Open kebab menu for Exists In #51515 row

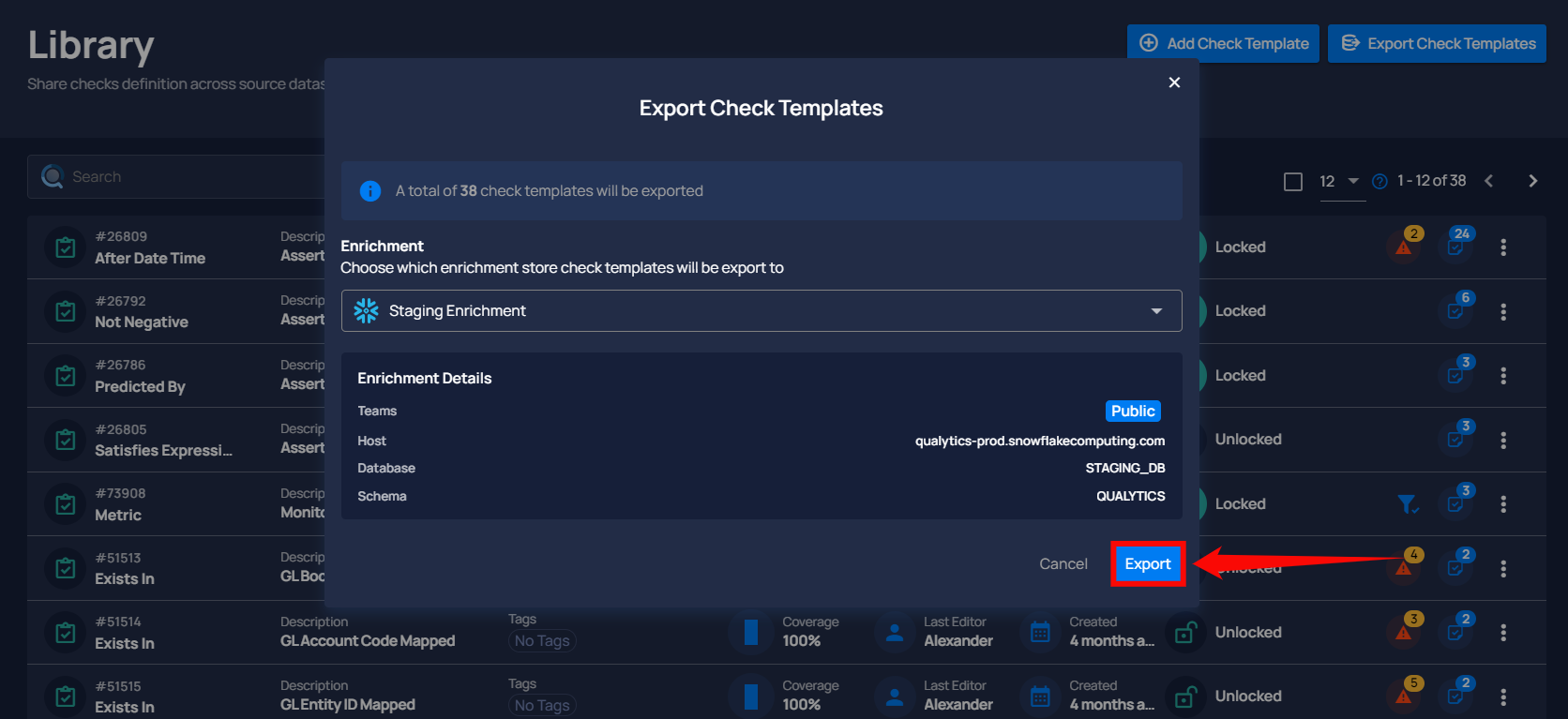pos(1503,697)
